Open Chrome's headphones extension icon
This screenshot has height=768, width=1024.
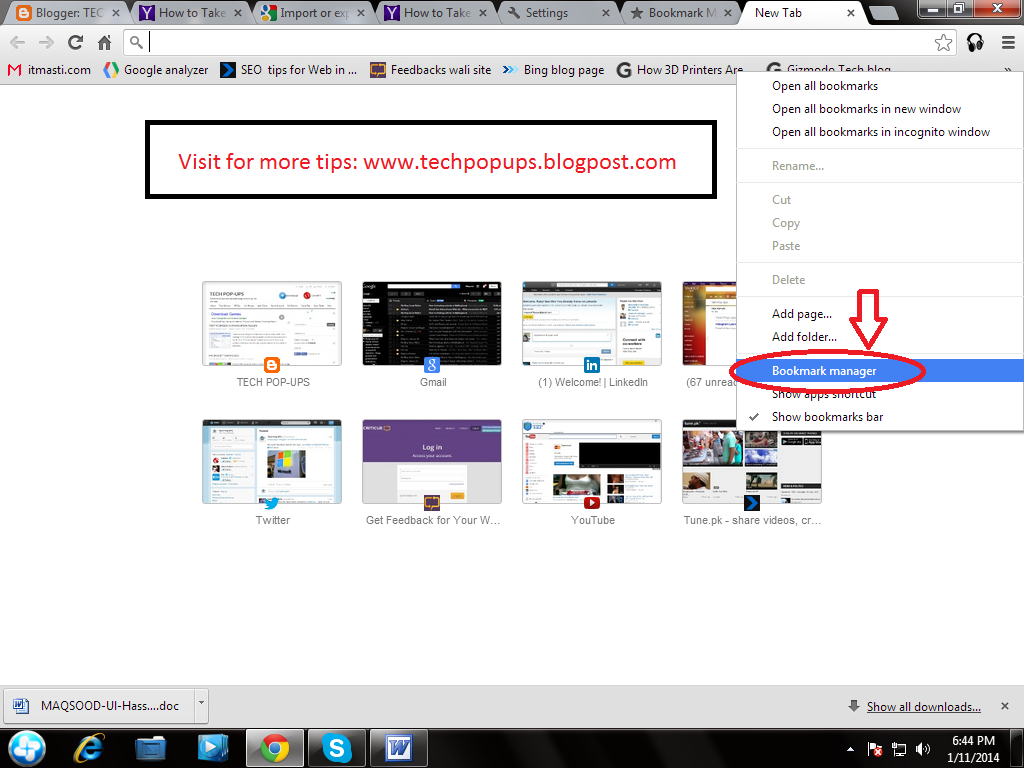976,42
